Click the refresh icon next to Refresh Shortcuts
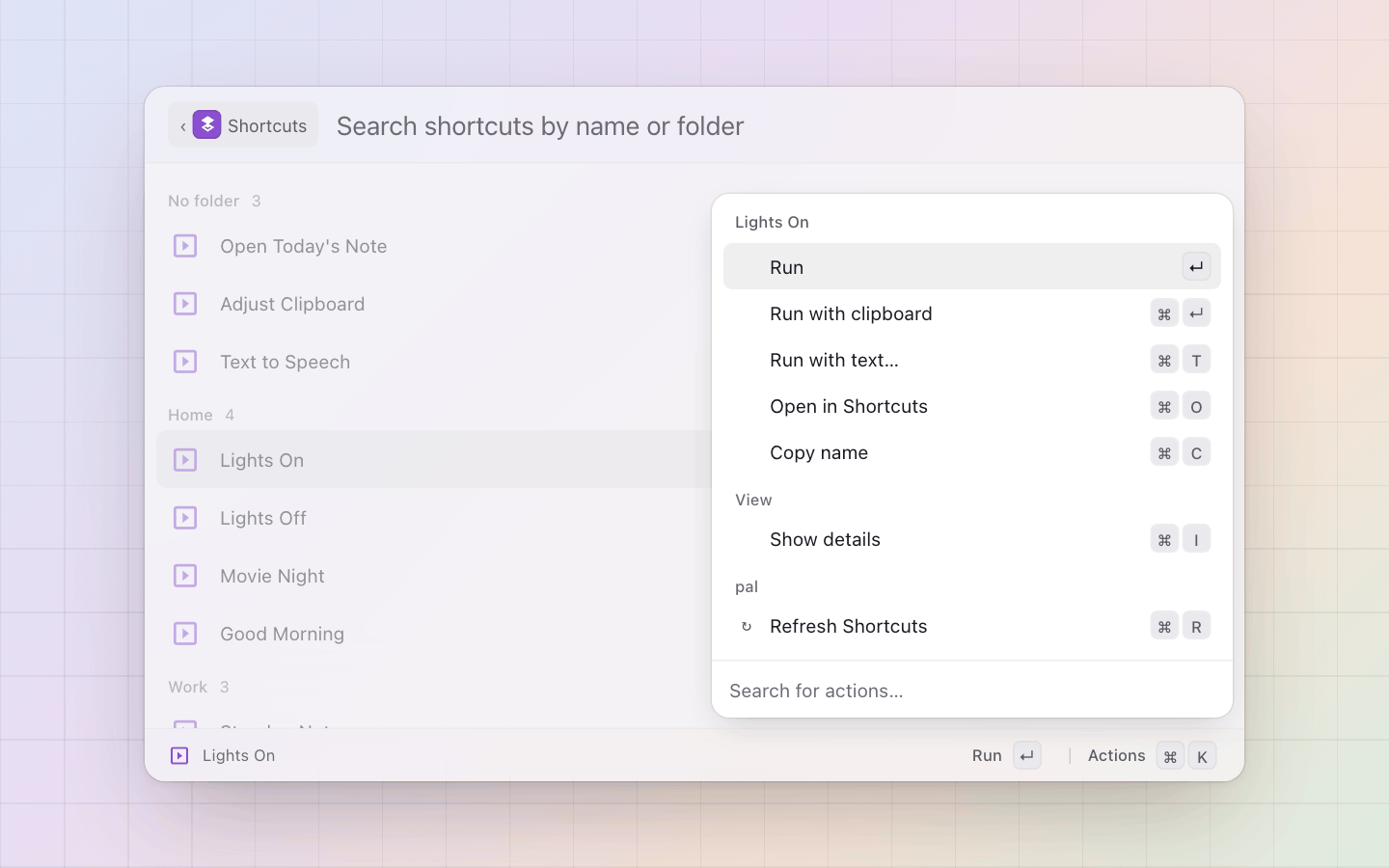The height and width of the screenshot is (868, 1389). pyautogui.click(x=746, y=626)
